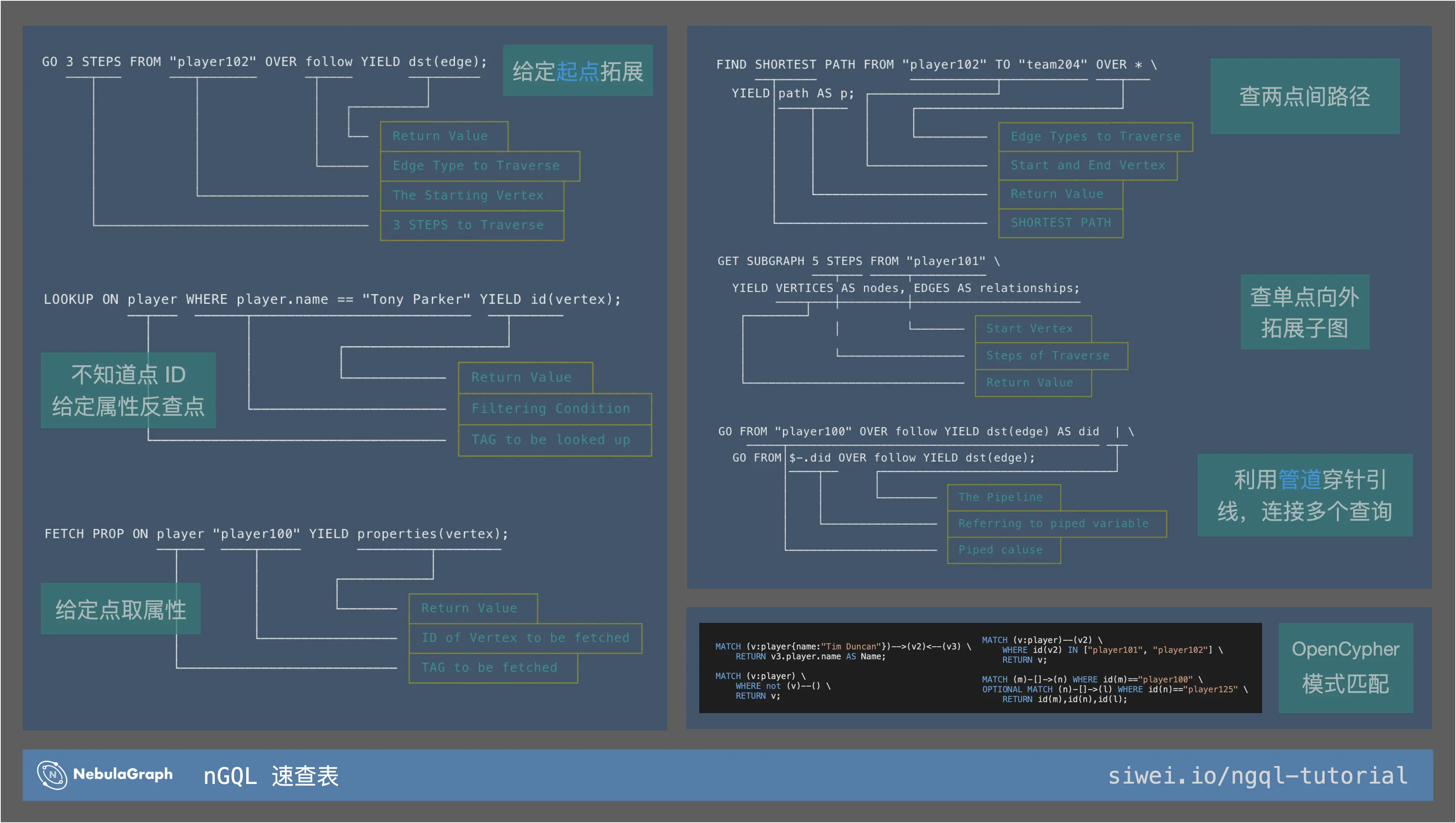Image resolution: width=1456 pixels, height=823 pixels.
Task: Click the NebulaGraph logo icon
Action: tap(52, 774)
